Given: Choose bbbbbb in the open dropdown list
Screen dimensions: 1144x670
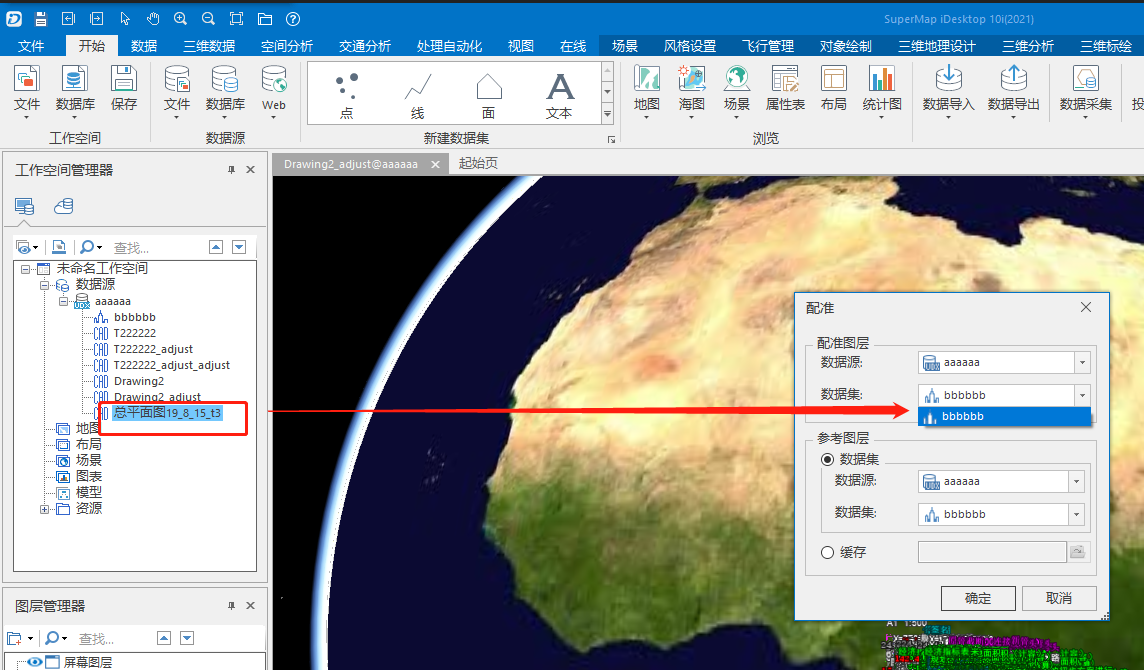Looking at the screenshot, I should pyautogui.click(x=1005, y=416).
